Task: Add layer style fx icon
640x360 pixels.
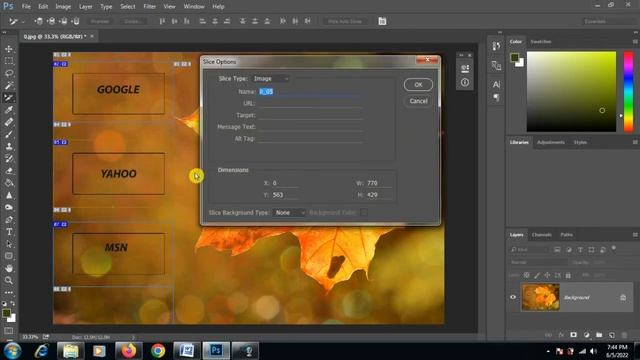Action: click(x=561, y=335)
